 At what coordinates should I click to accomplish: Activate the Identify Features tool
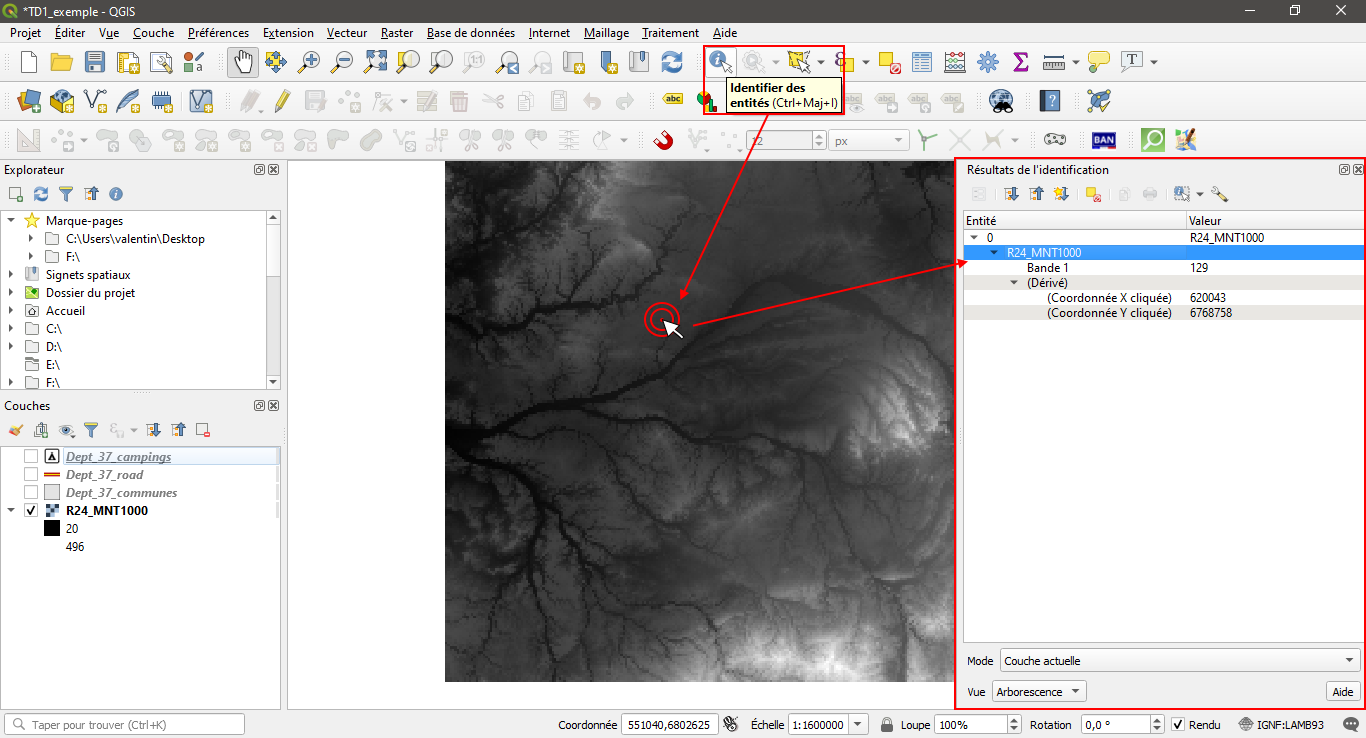pos(721,62)
